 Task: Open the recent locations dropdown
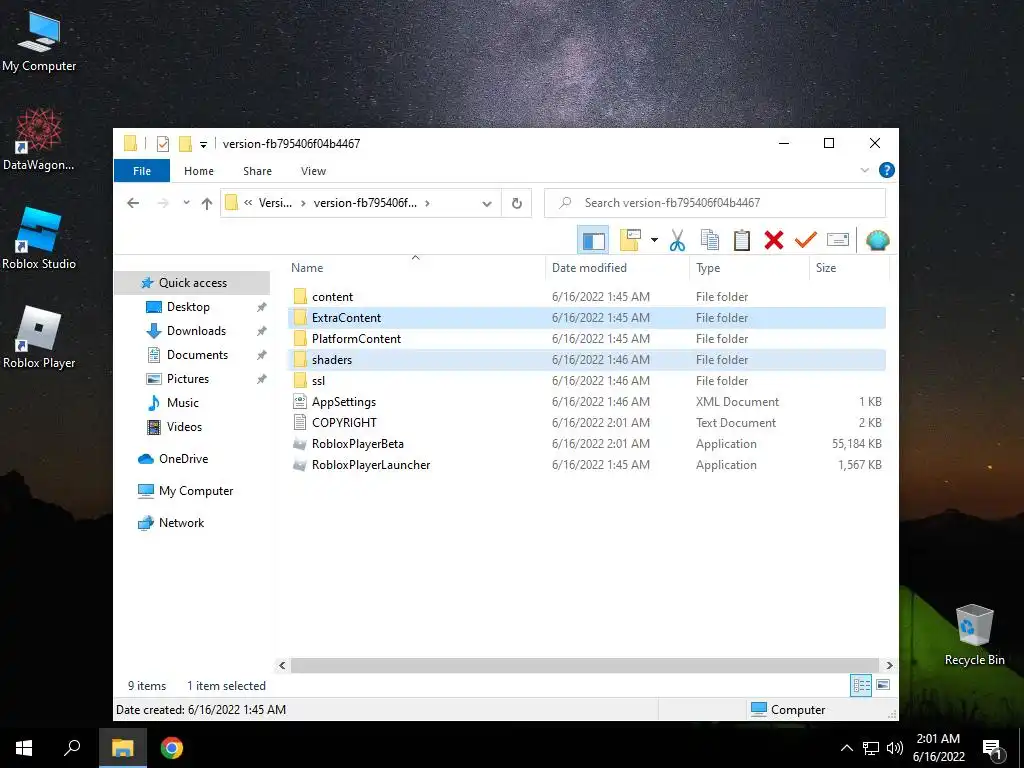tap(186, 203)
